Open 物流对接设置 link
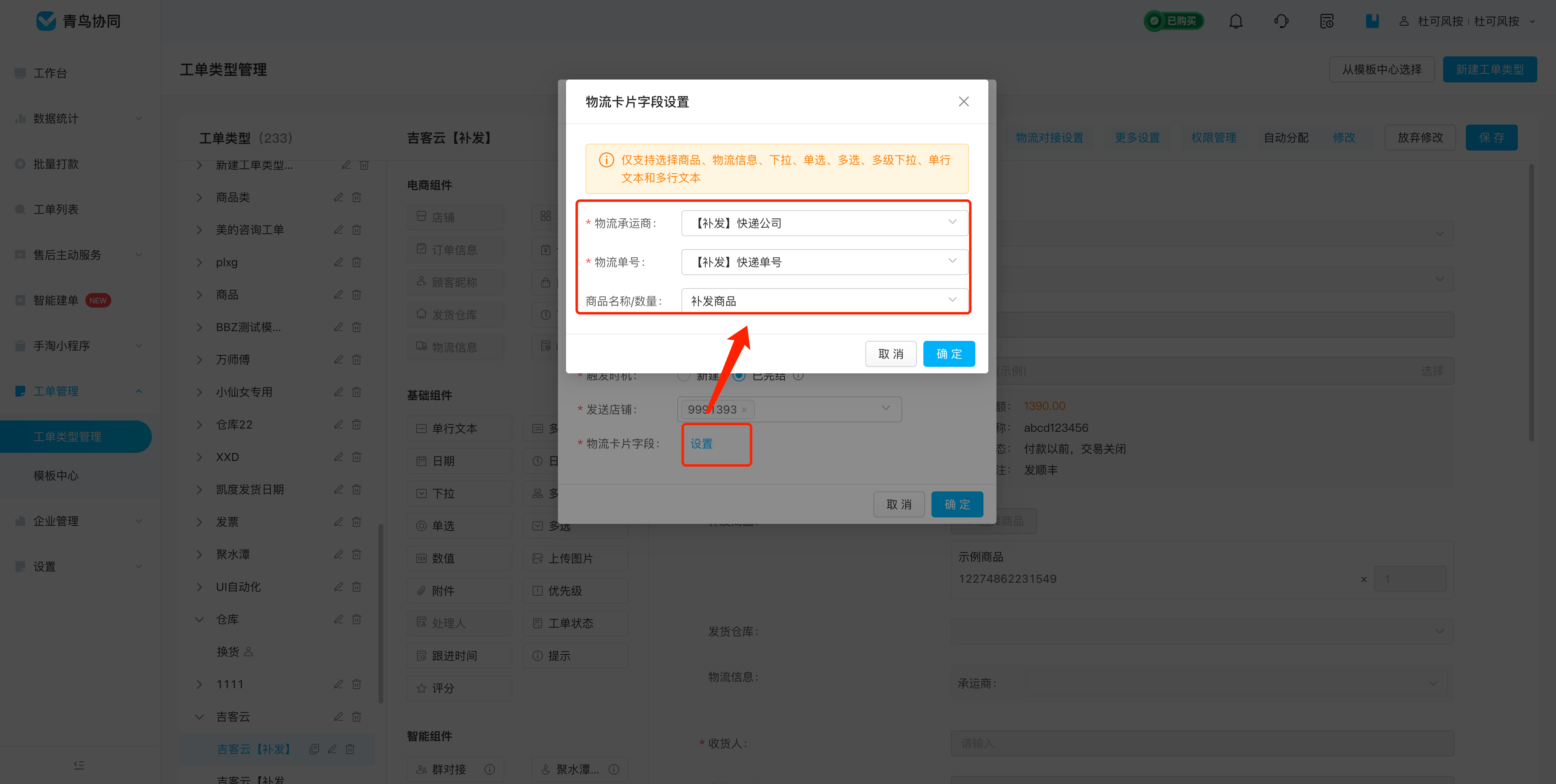 pyautogui.click(x=1049, y=138)
